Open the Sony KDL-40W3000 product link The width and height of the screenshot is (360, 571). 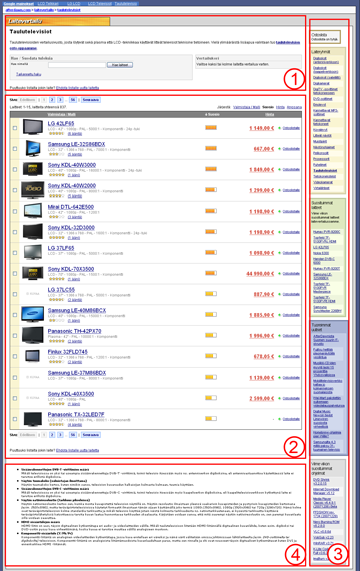(x=72, y=165)
